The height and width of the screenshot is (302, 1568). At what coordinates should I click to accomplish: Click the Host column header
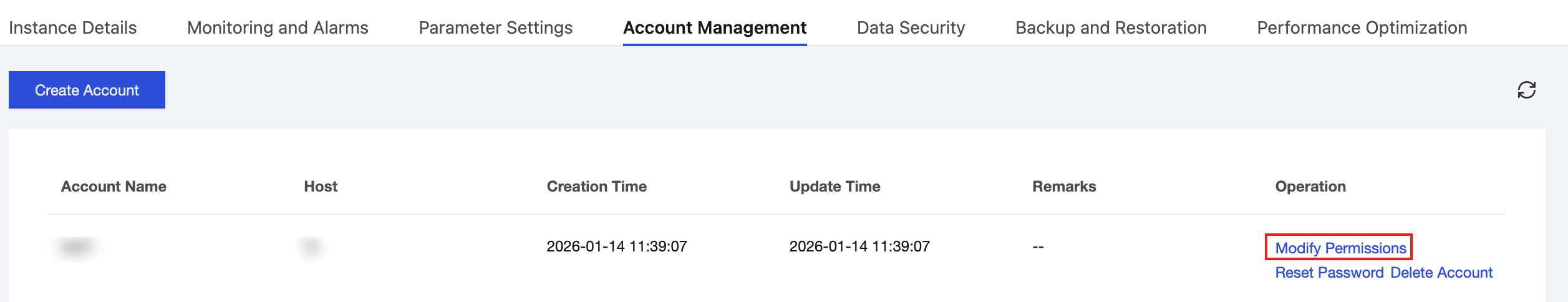[321, 187]
